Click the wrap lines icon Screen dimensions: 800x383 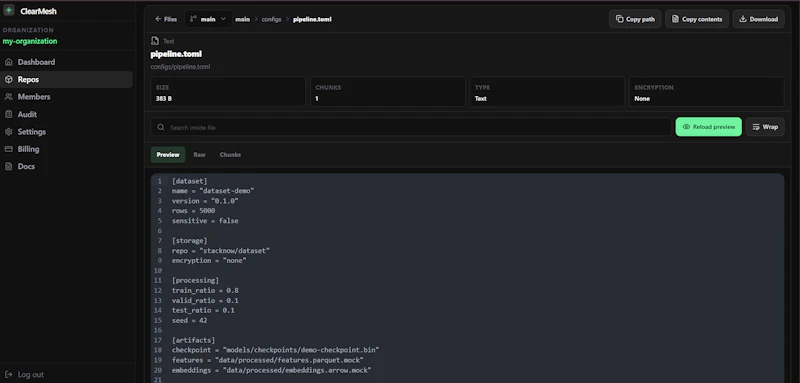coord(756,127)
